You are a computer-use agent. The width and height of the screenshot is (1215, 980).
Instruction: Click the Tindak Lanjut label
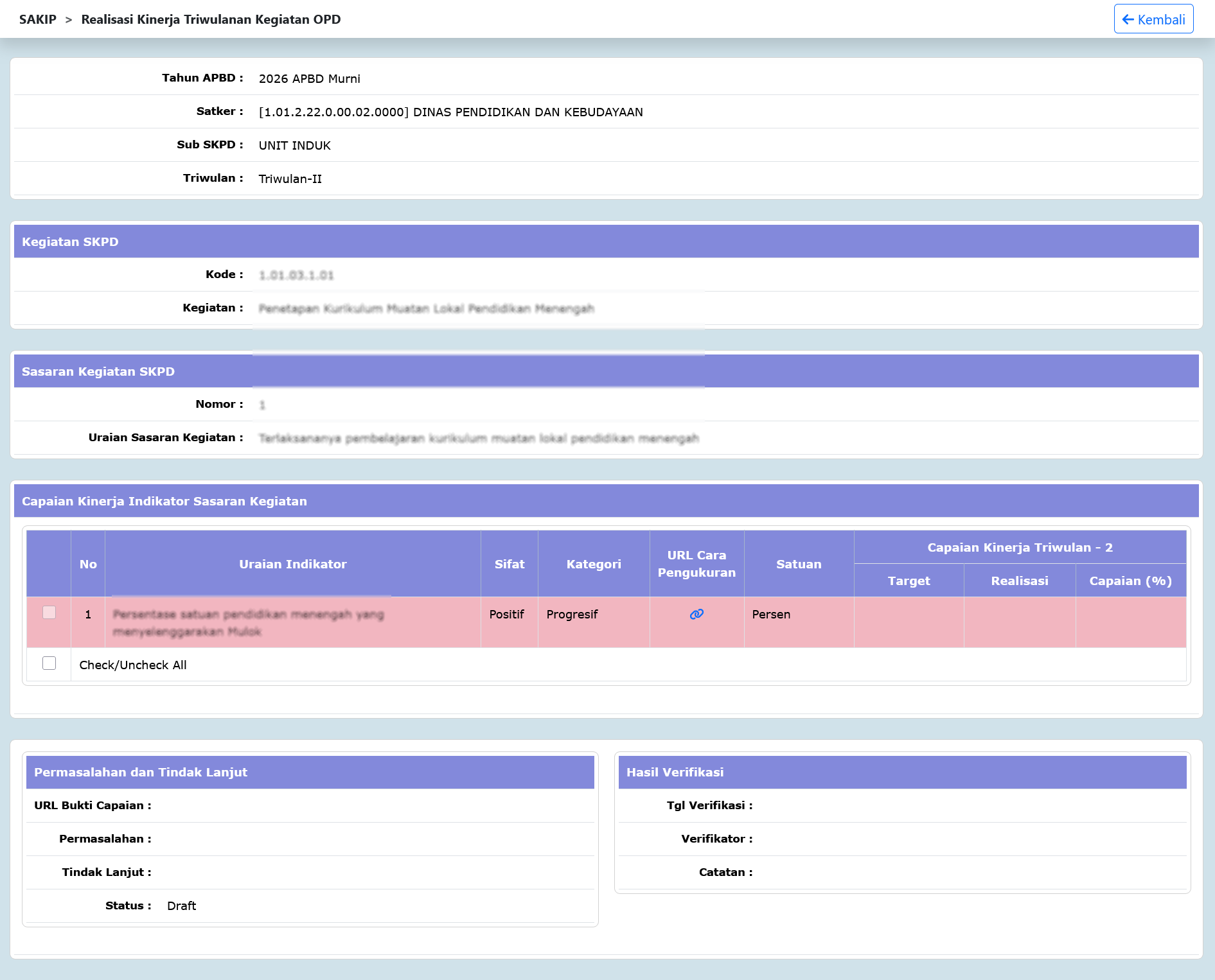pyautogui.click(x=107, y=872)
